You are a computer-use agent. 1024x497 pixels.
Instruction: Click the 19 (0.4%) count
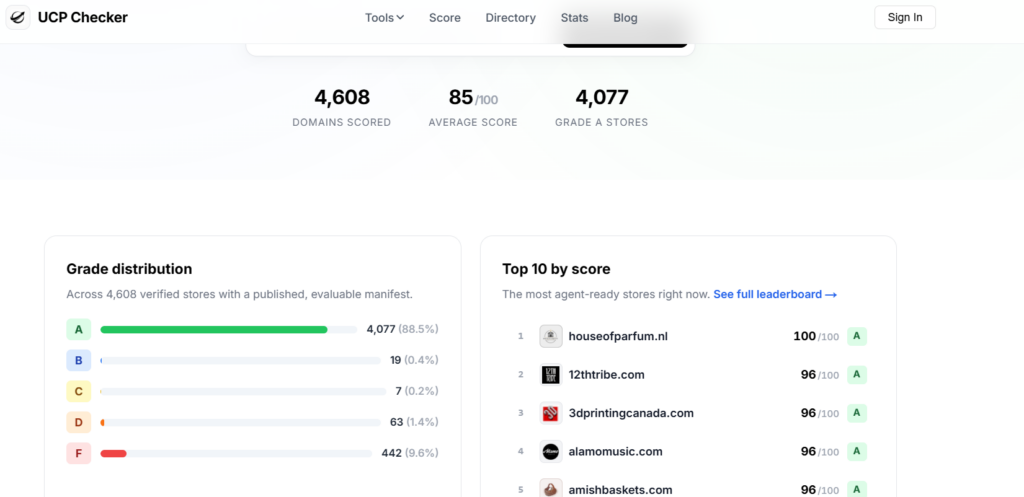click(414, 360)
